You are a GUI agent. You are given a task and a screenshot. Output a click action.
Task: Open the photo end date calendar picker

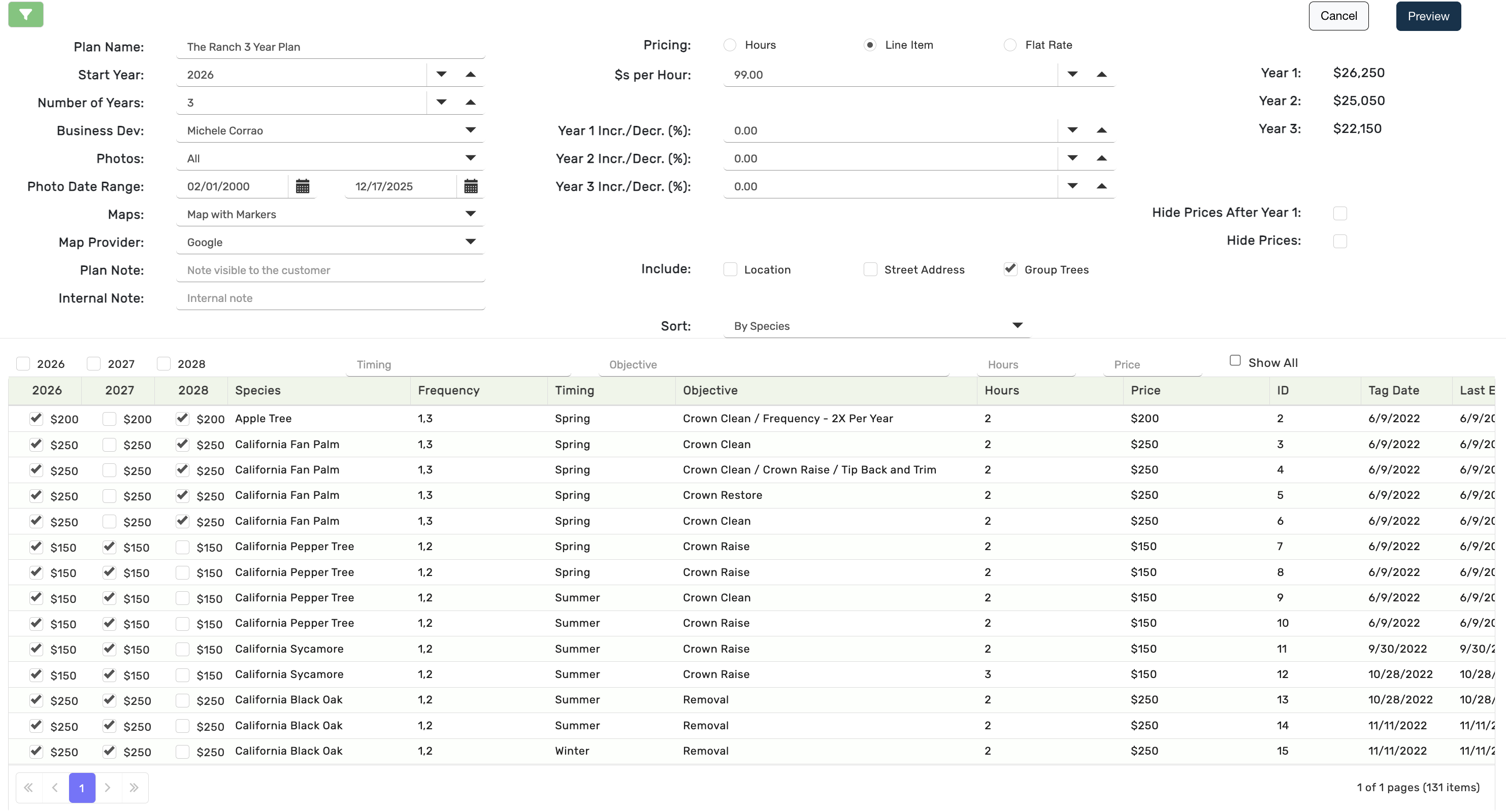coord(471,186)
